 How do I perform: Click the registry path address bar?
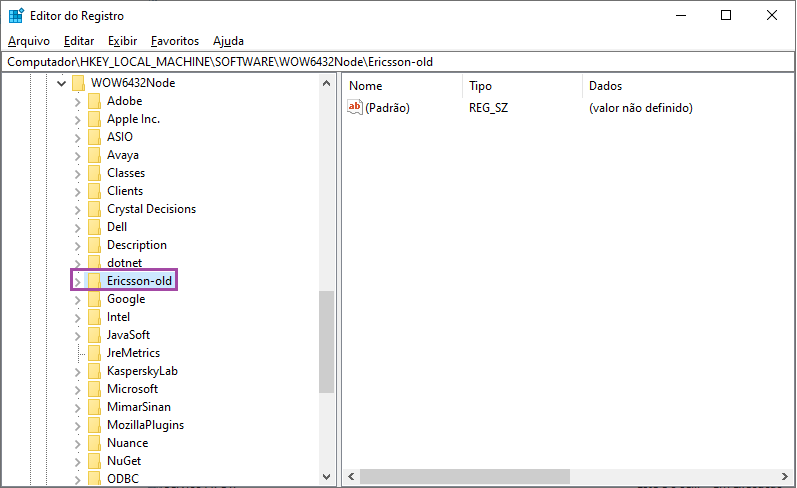pyautogui.click(x=398, y=62)
